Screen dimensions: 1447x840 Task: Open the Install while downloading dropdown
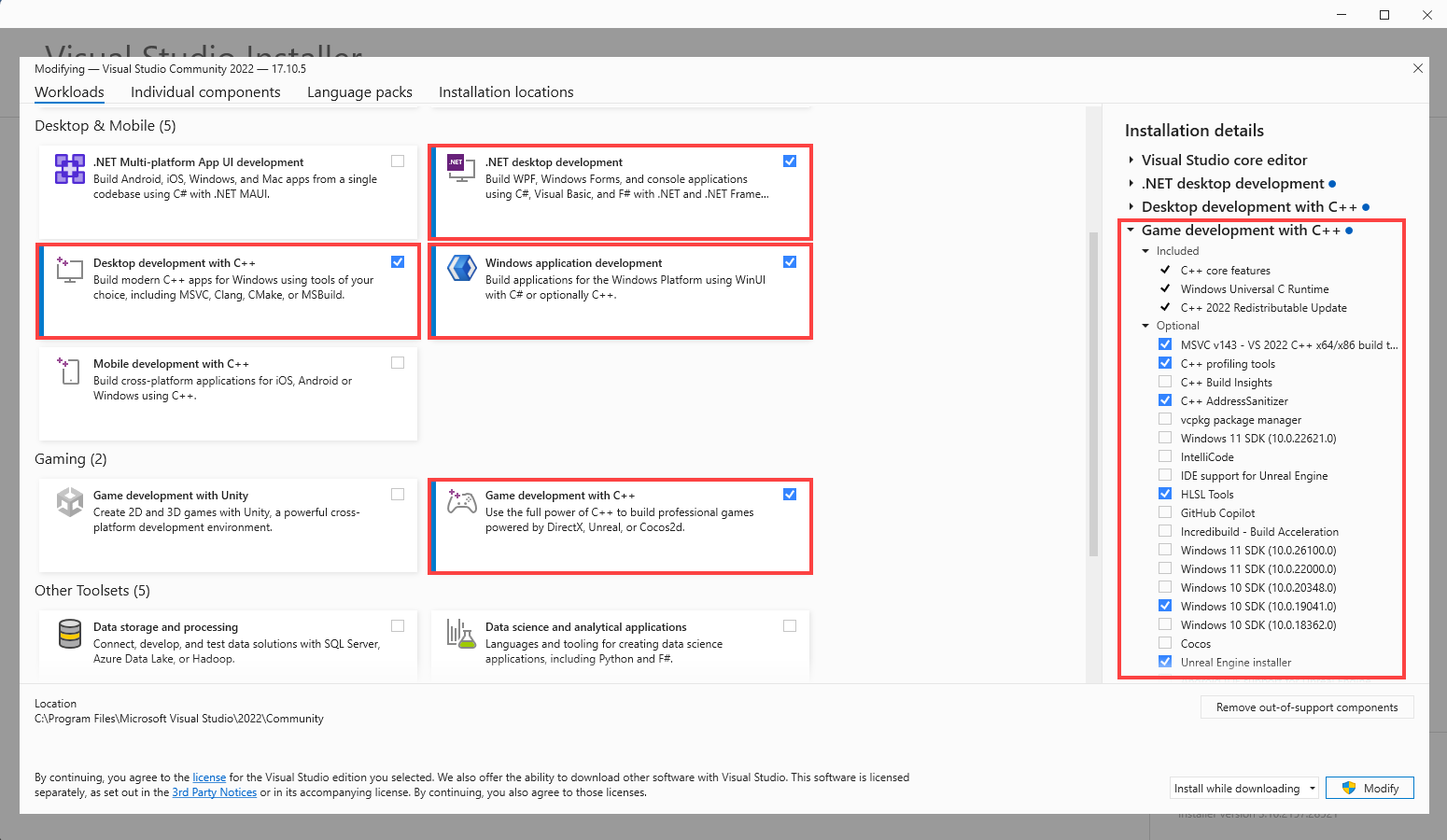click(1243, 788)
